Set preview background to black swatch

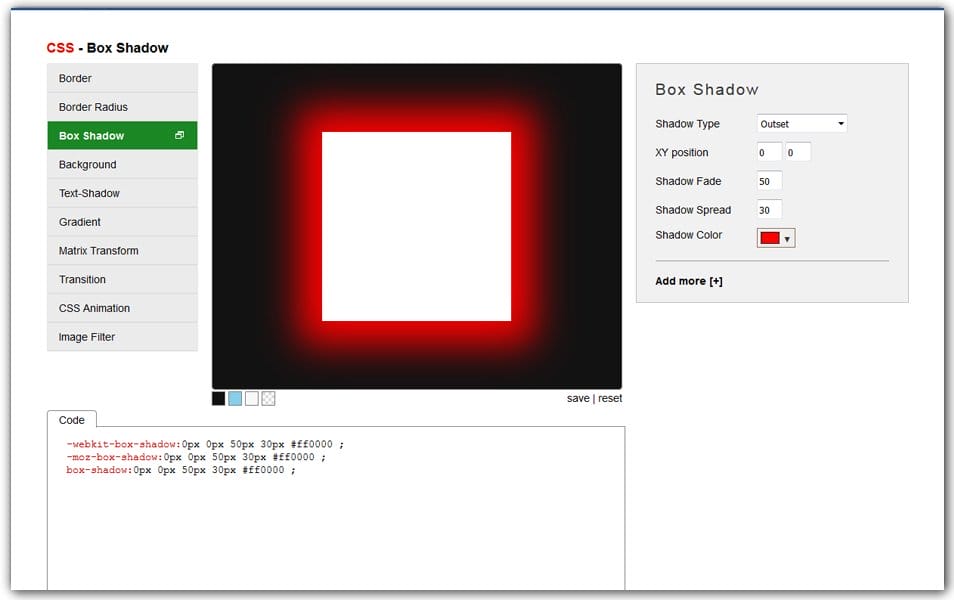click(218, 398)
